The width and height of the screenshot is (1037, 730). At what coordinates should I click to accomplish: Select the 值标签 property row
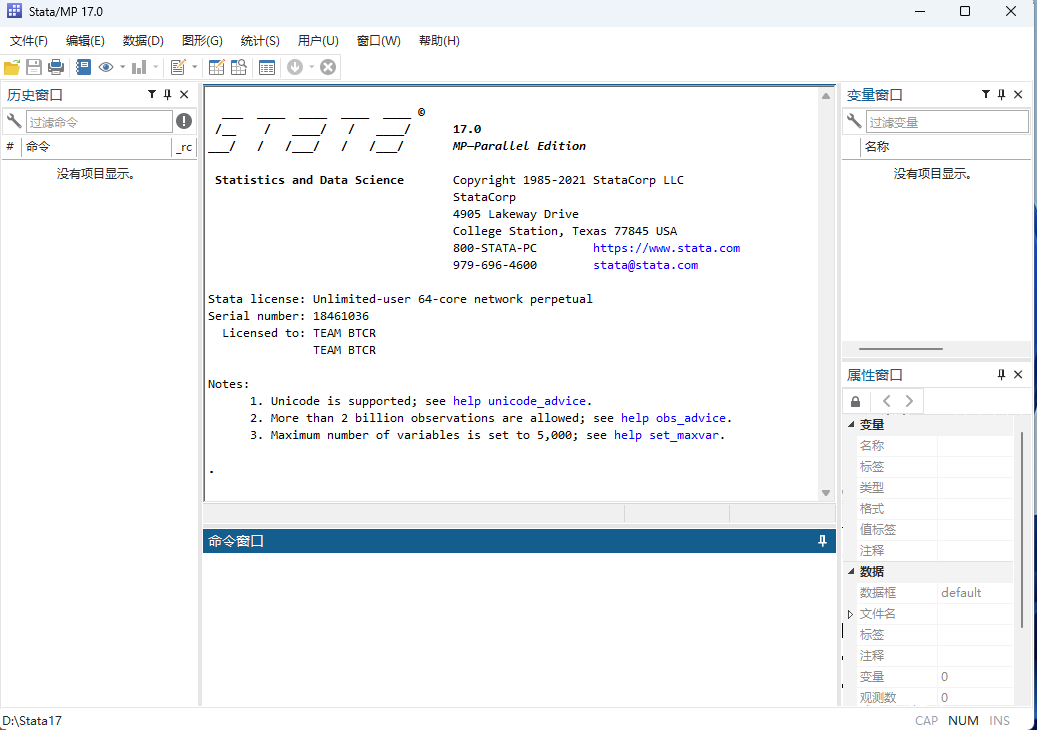point(935,530)
